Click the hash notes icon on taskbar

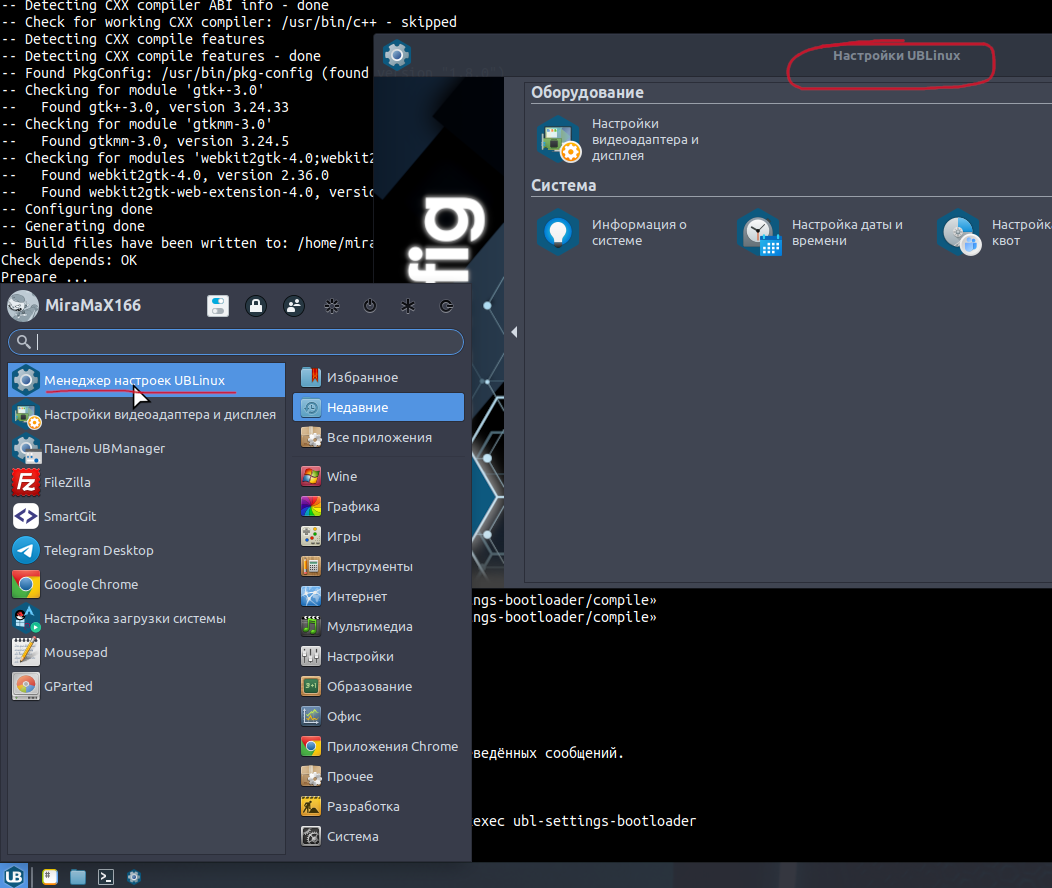tap(50, 877)
